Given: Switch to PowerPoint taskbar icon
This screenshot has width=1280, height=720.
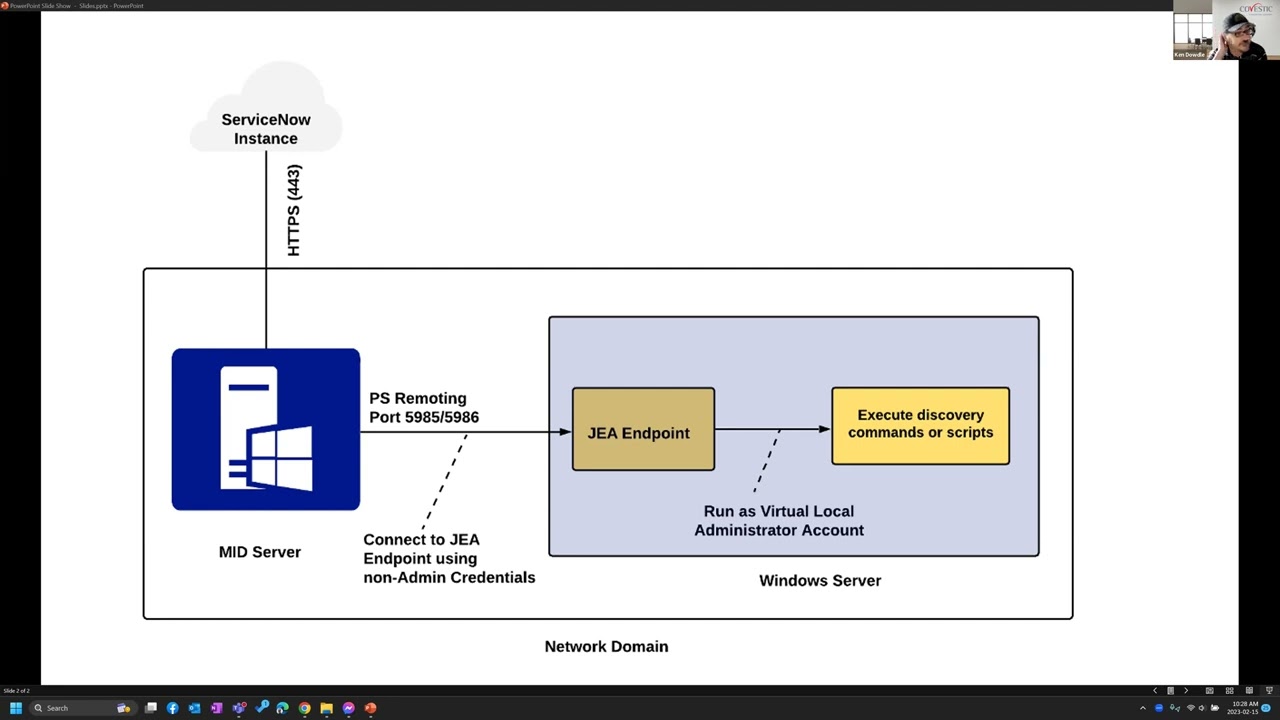Looking at the screenshot, I should click(370, 708).
